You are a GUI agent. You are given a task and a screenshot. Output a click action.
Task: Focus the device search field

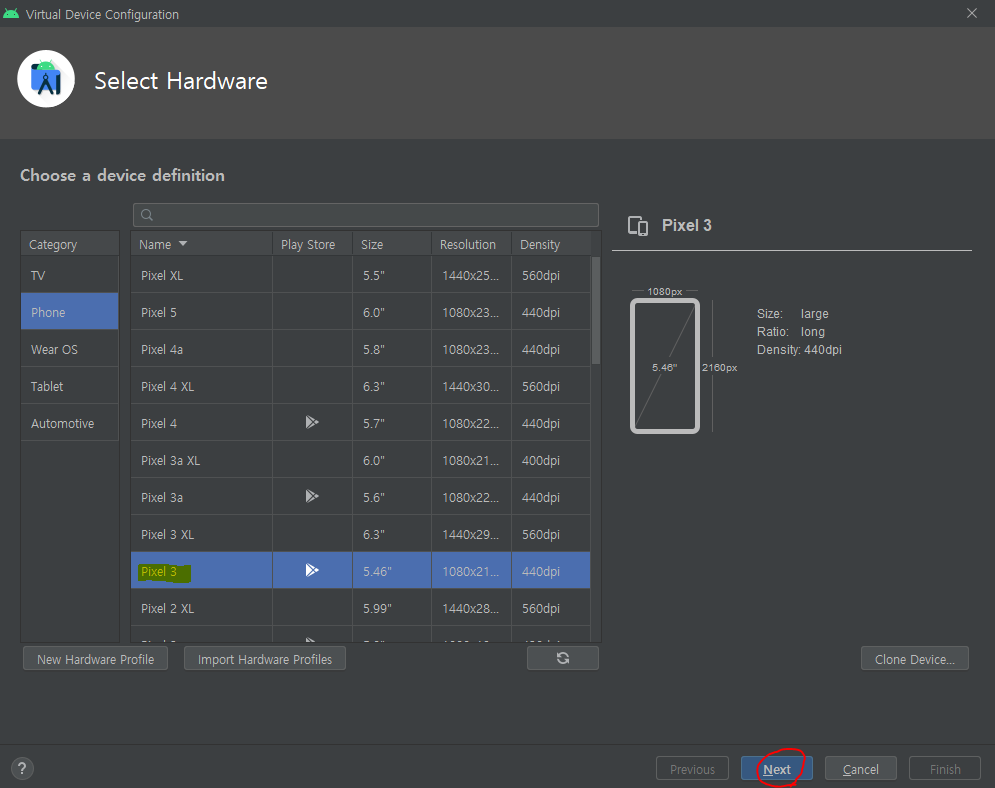point(366,215)
